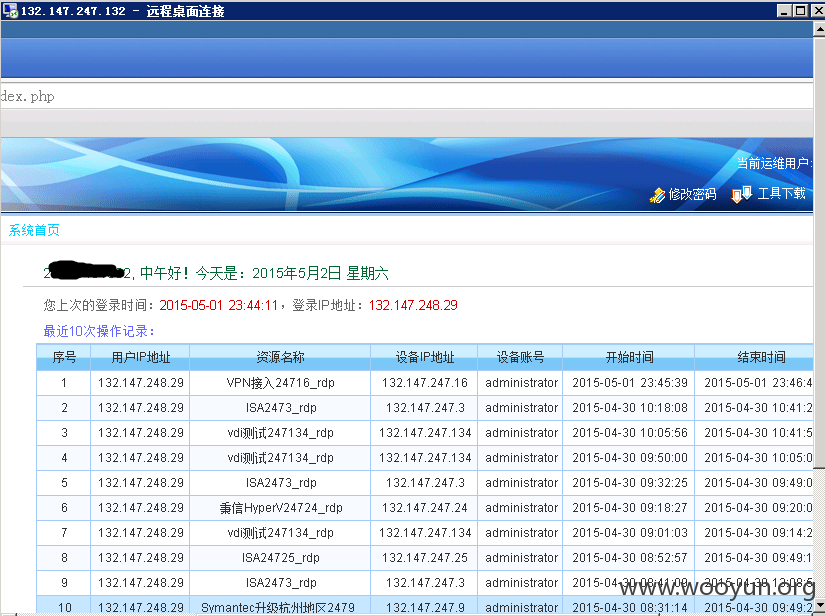The image size is (825, 616).
Task: Click the 开始时间 column header
Action: 629,358
